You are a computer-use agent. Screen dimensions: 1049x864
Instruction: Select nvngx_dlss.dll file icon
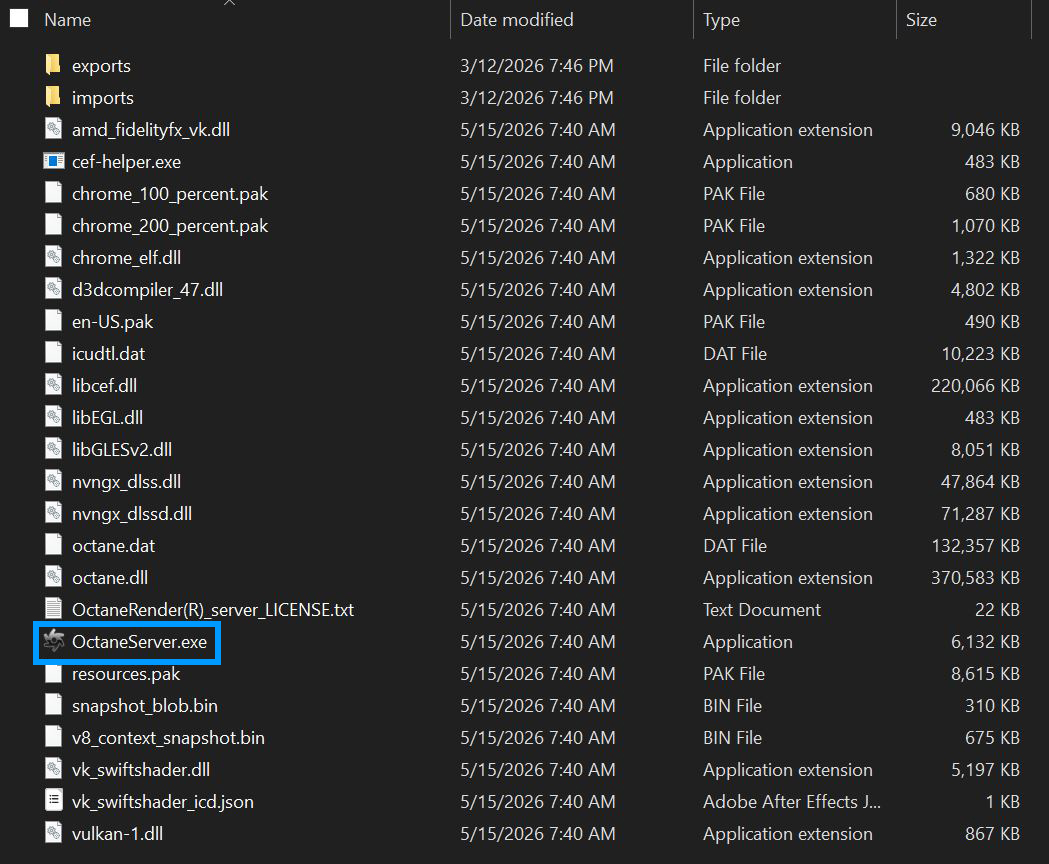(54, 481)
